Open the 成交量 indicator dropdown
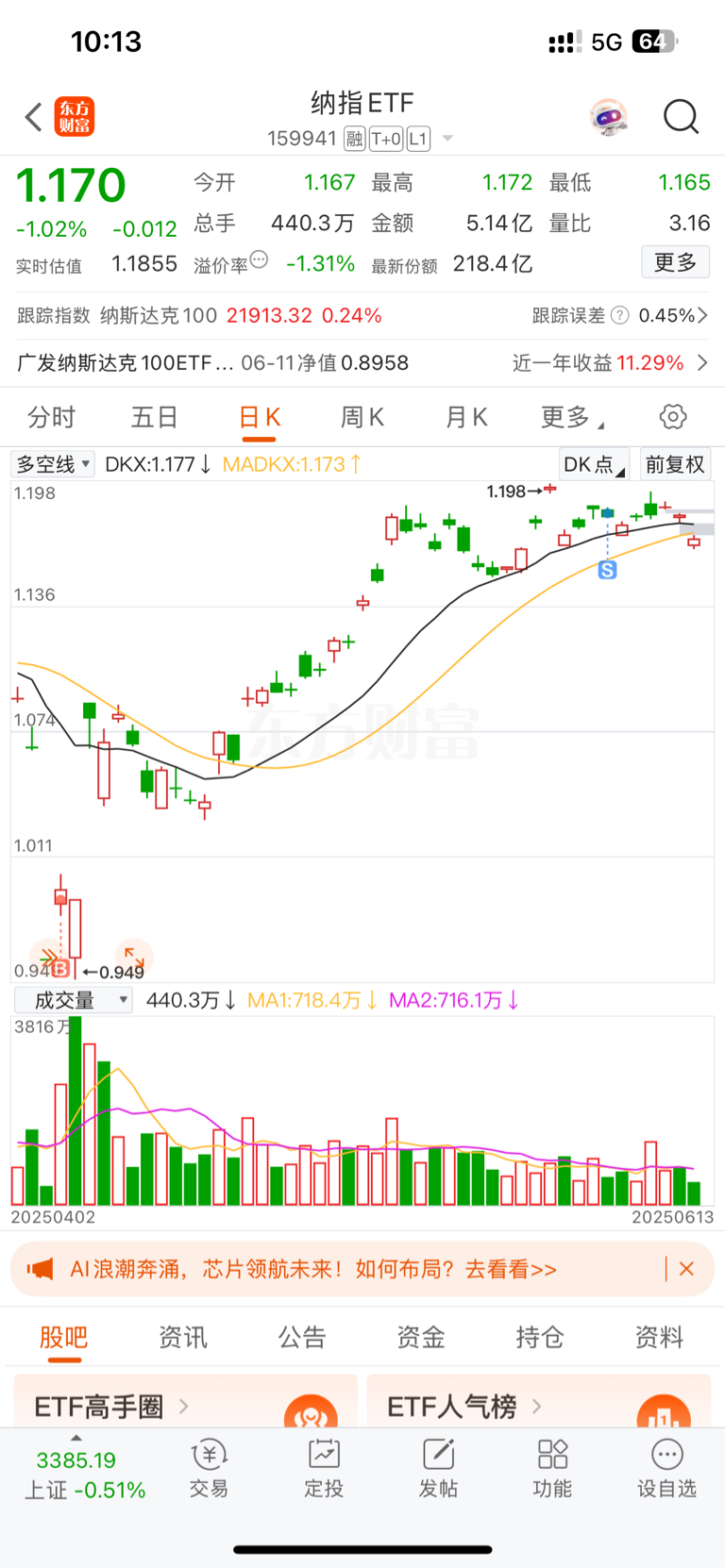 point(73,1000)
